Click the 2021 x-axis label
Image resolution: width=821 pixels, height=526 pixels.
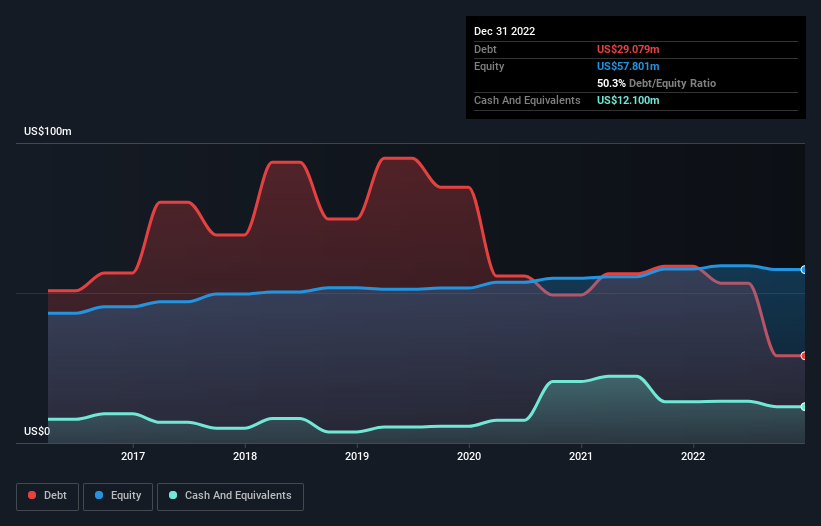(x=581, y=456)
